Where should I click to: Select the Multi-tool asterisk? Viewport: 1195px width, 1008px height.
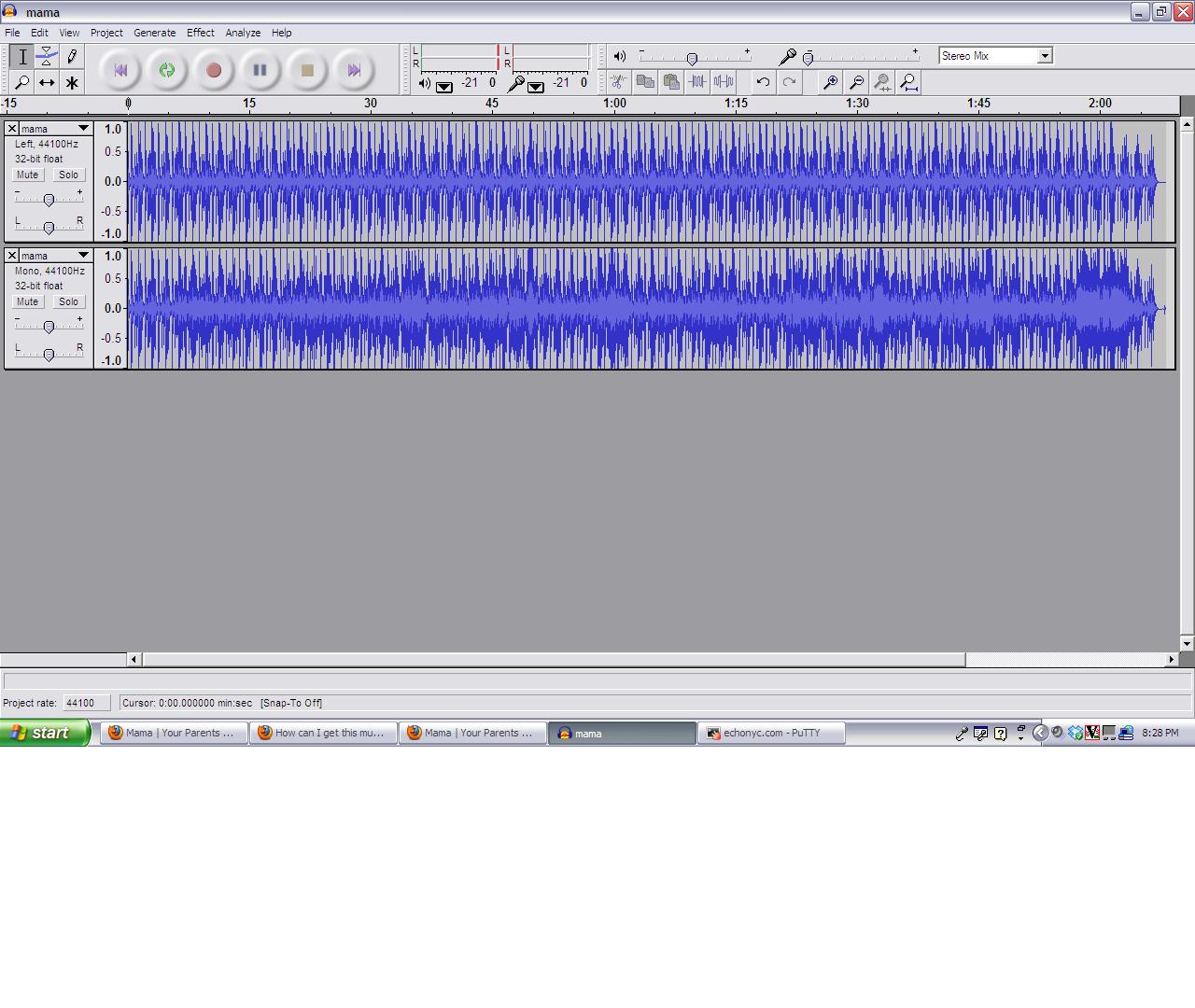pyautogui.click(x=72, y=82)
